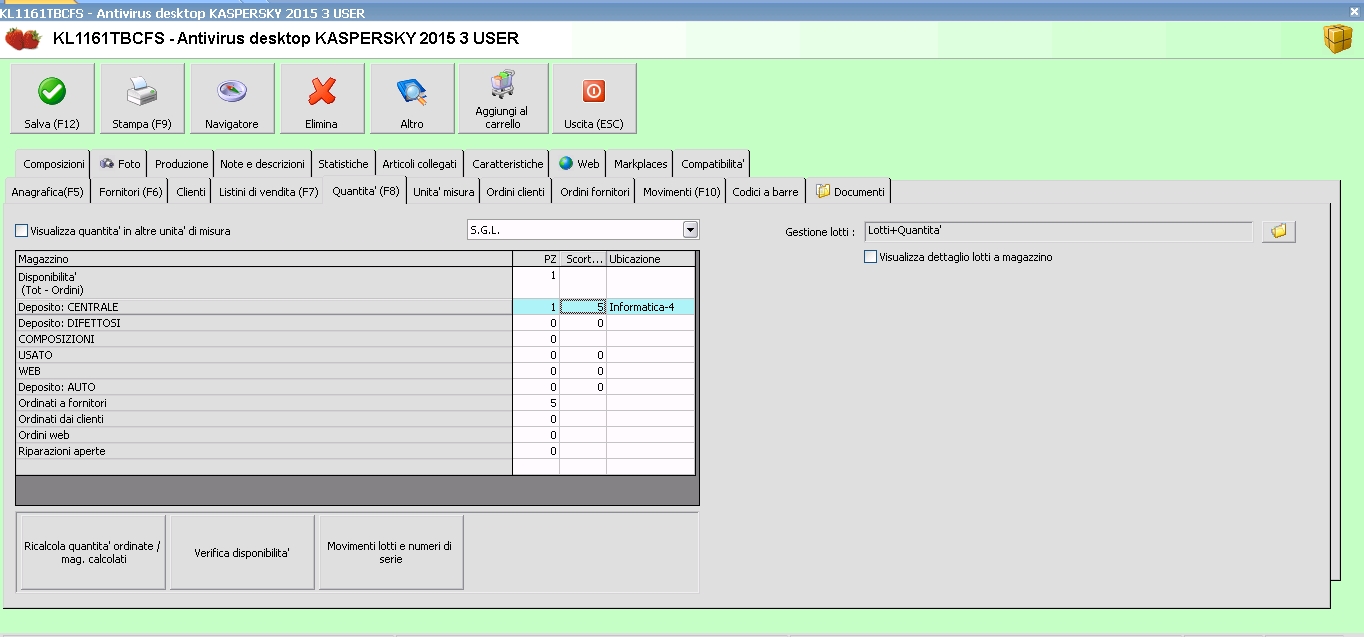The image size is (1364, 637).
Task: Select the Ordinati a fornitori row
Action: (355, 403)
